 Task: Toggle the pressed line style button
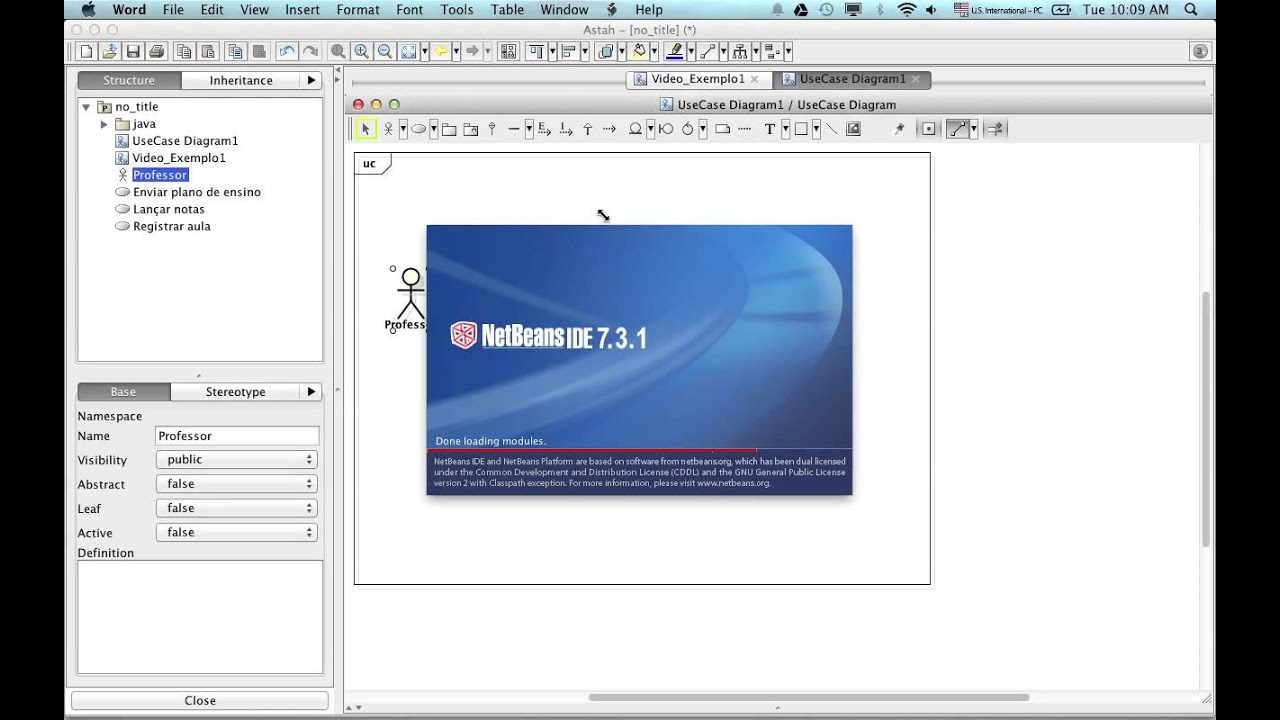tap(957, 129)
